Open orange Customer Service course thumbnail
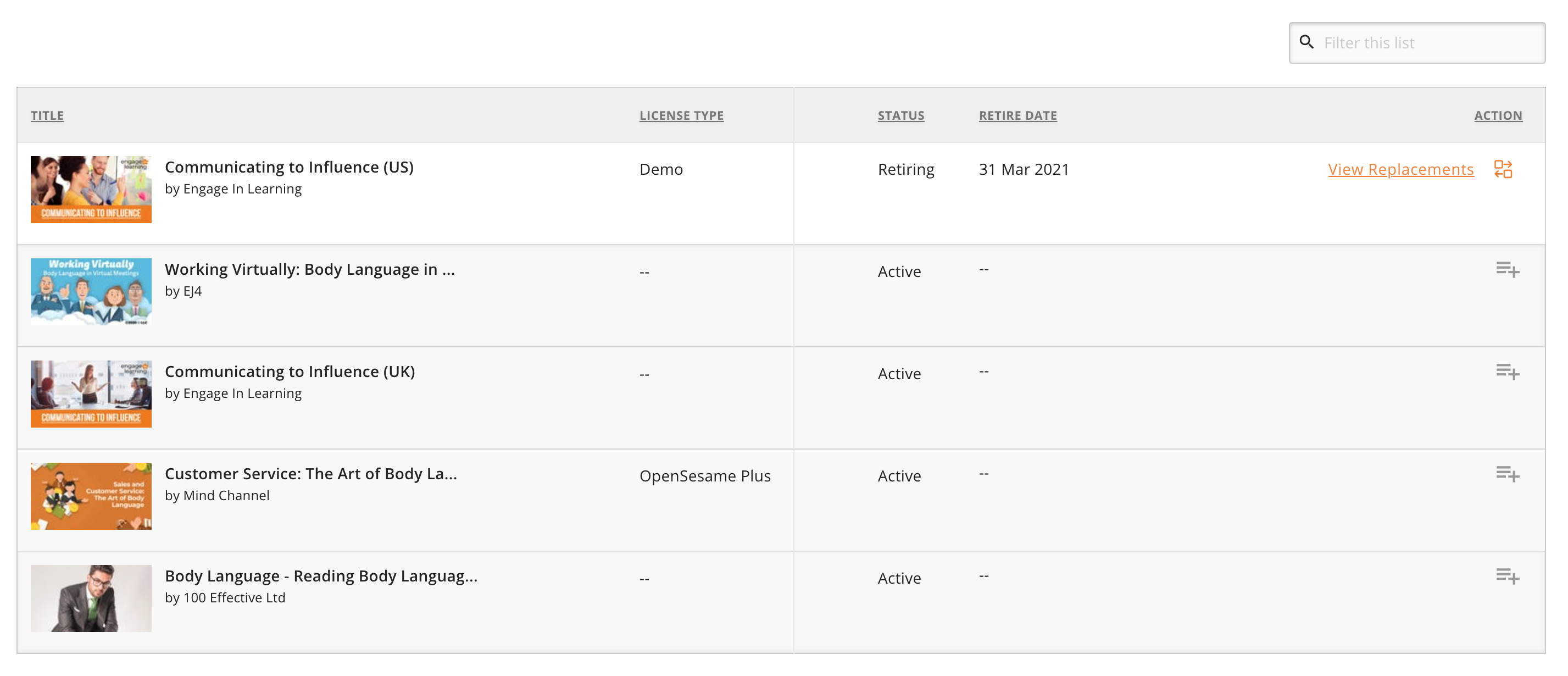The height and width of the screenshot is (676, 1568). pyautogui.click(x=91, y=496)
